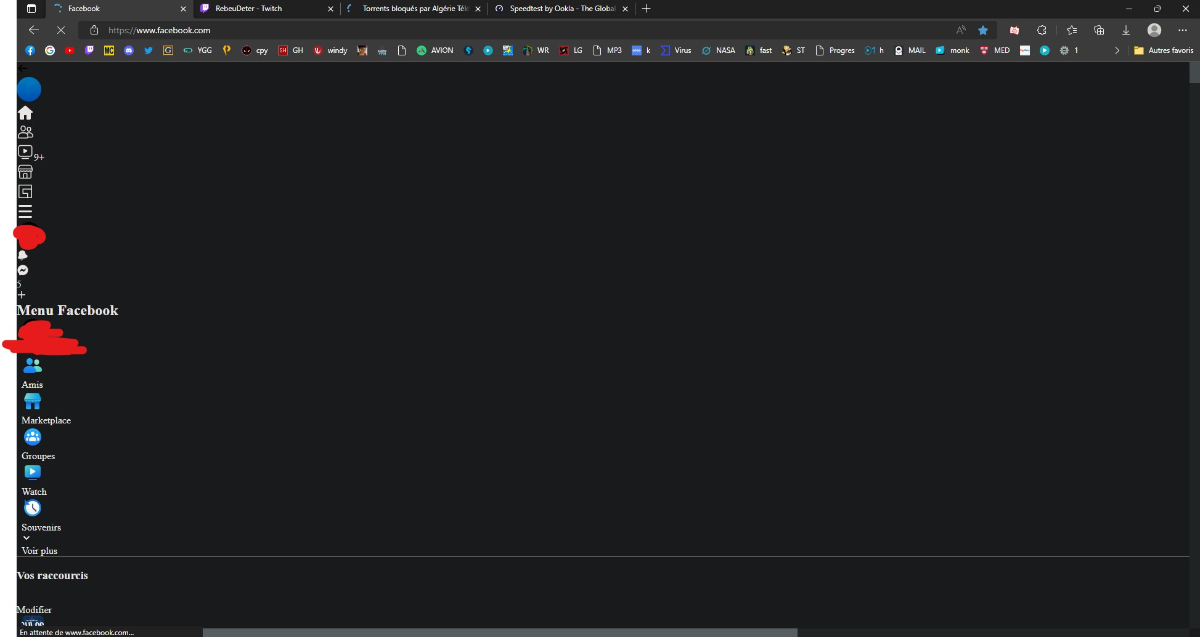The width and height of the screenshot is (1200, 637).
Task: Open Souvenirs in the Facebook menu
Action: point(41,527)
